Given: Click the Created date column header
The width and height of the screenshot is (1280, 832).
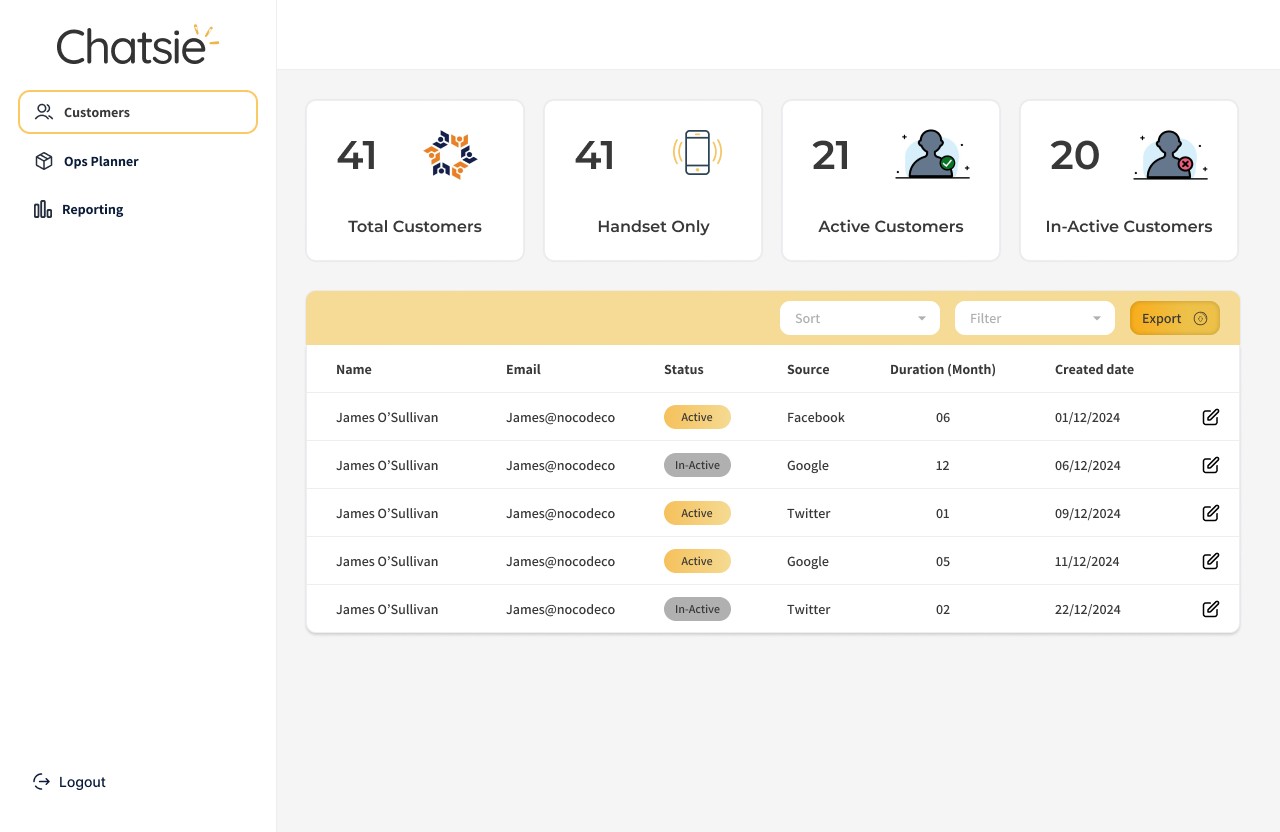Looking at the screenshot, I should (x=1094, y=369).
